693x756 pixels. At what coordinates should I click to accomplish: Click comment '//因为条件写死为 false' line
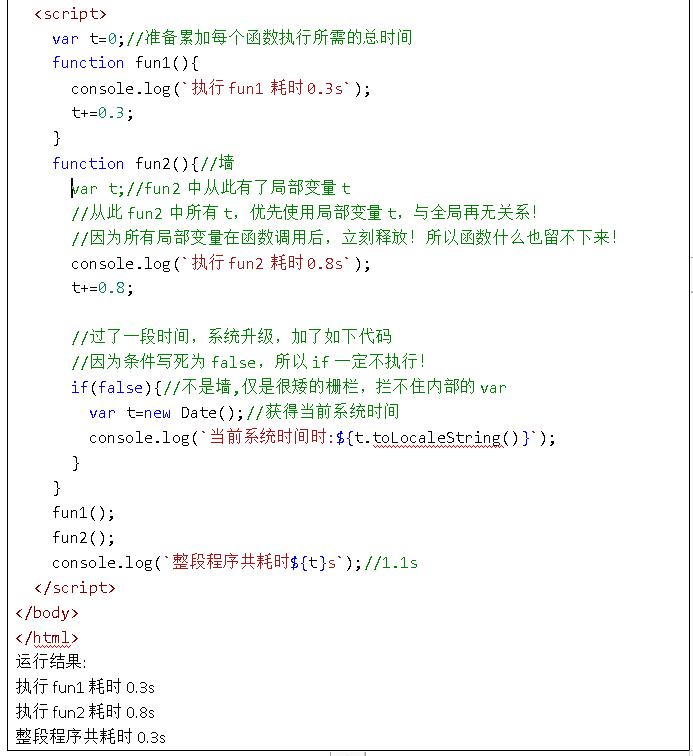(x=248, y=362)
